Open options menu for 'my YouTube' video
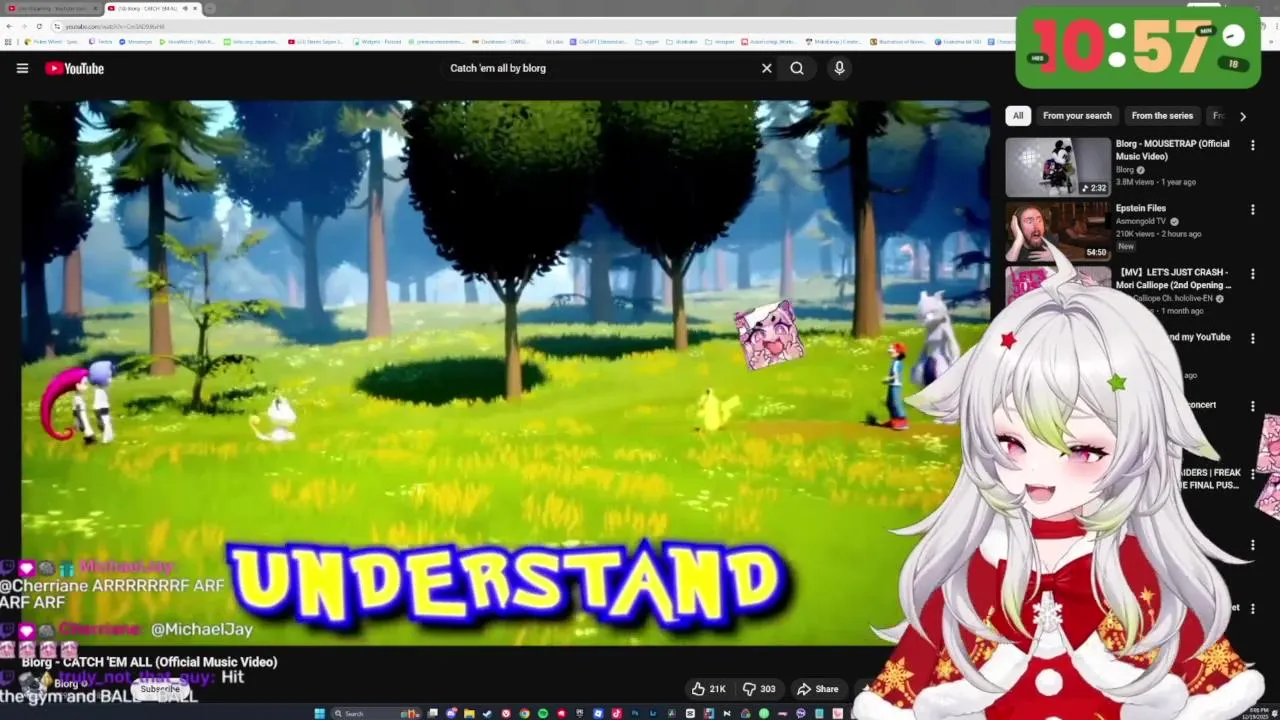Screen dimensions: 1280x720 pos(1252,339)
